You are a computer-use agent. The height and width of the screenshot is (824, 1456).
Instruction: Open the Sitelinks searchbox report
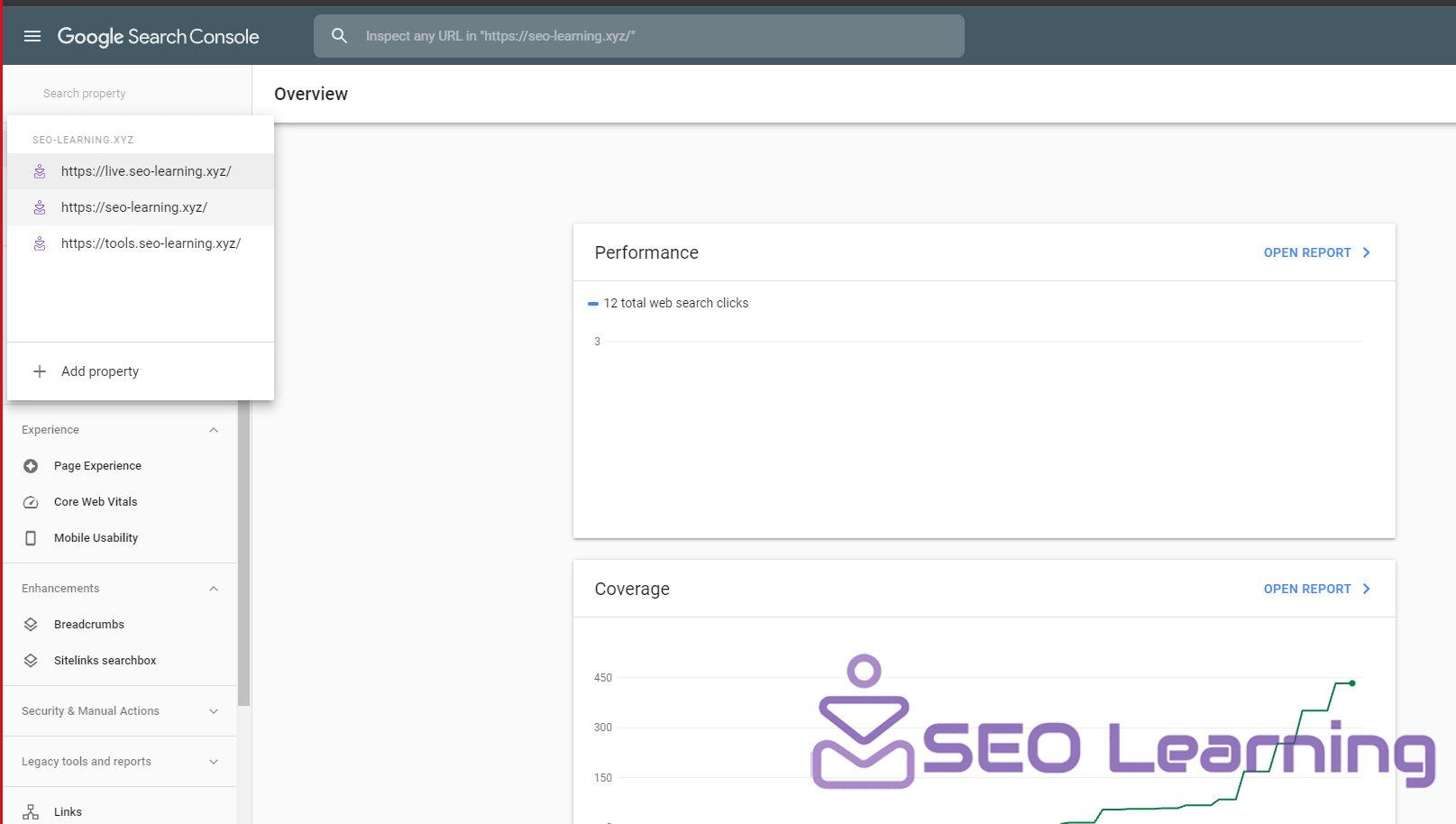[x=105, y=661]
